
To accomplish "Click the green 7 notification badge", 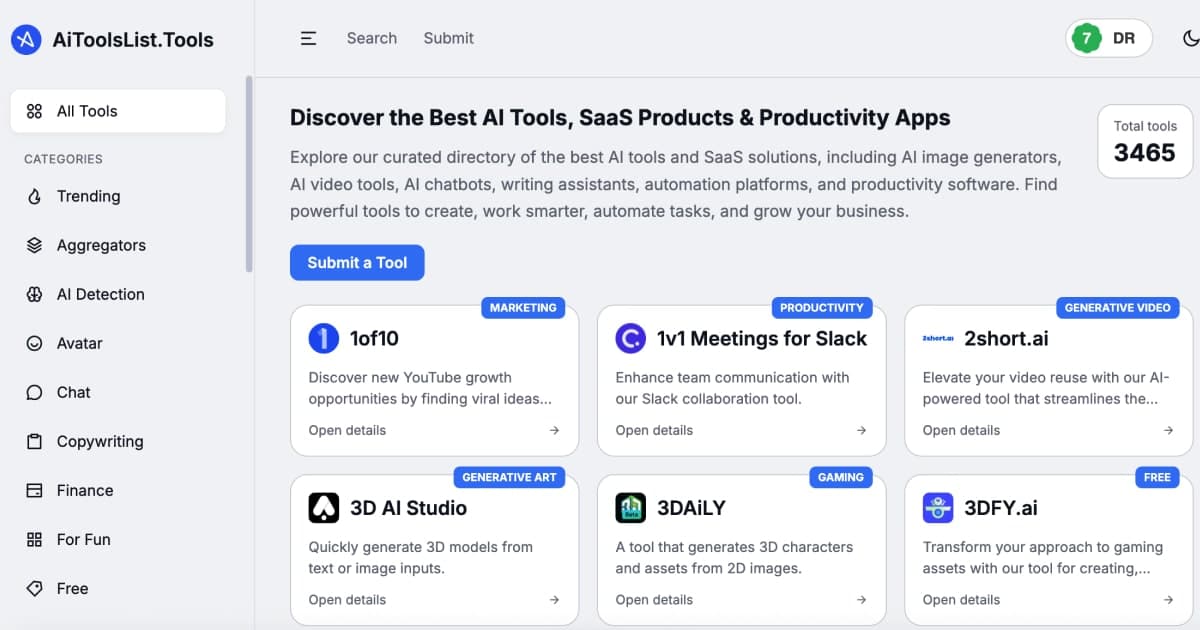I will coord(1087,38).
